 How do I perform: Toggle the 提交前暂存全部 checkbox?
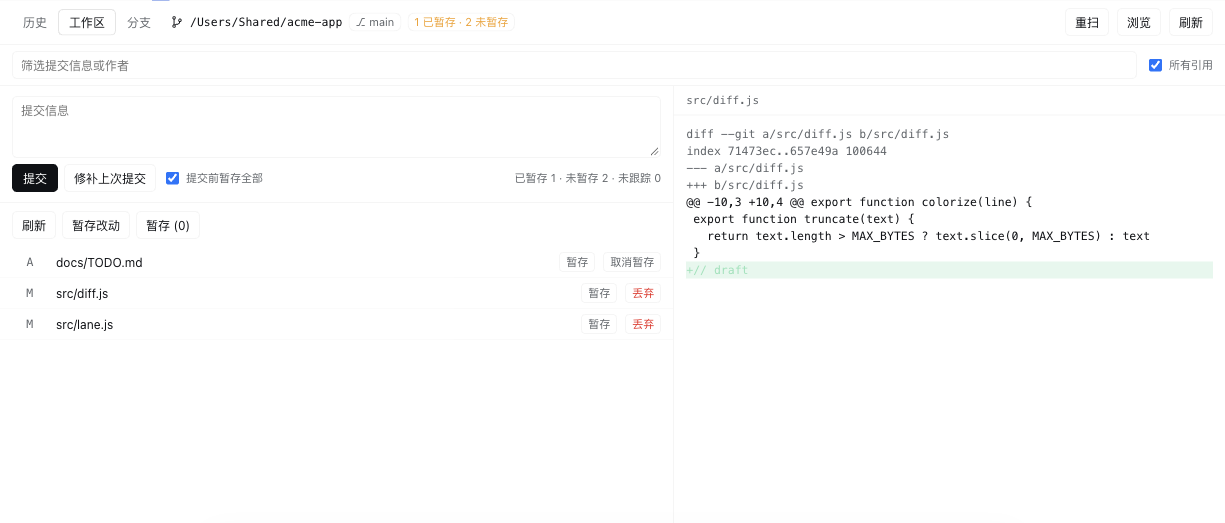pyautogui.click(x=172, y=178)
